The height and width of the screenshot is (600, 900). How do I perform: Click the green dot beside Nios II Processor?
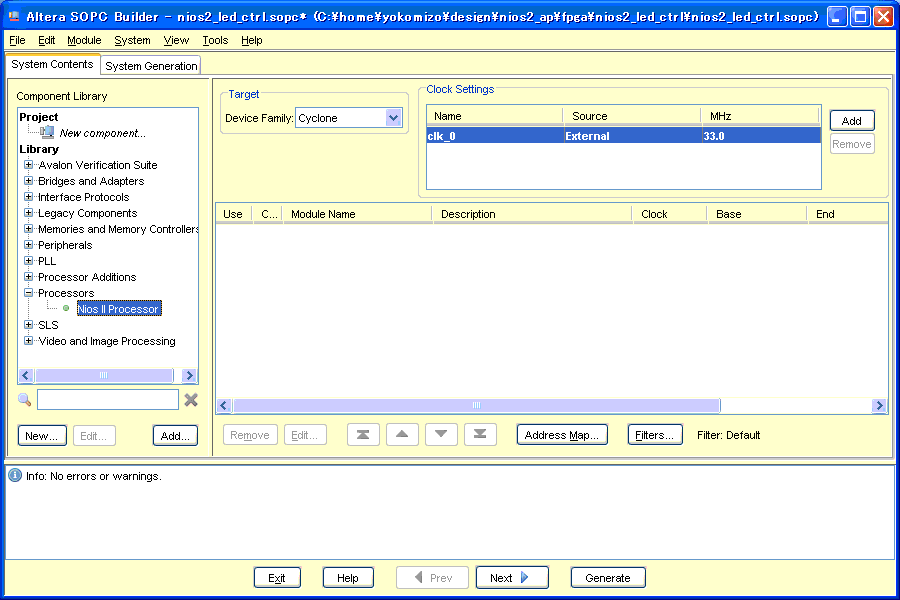tap(66, 308)
